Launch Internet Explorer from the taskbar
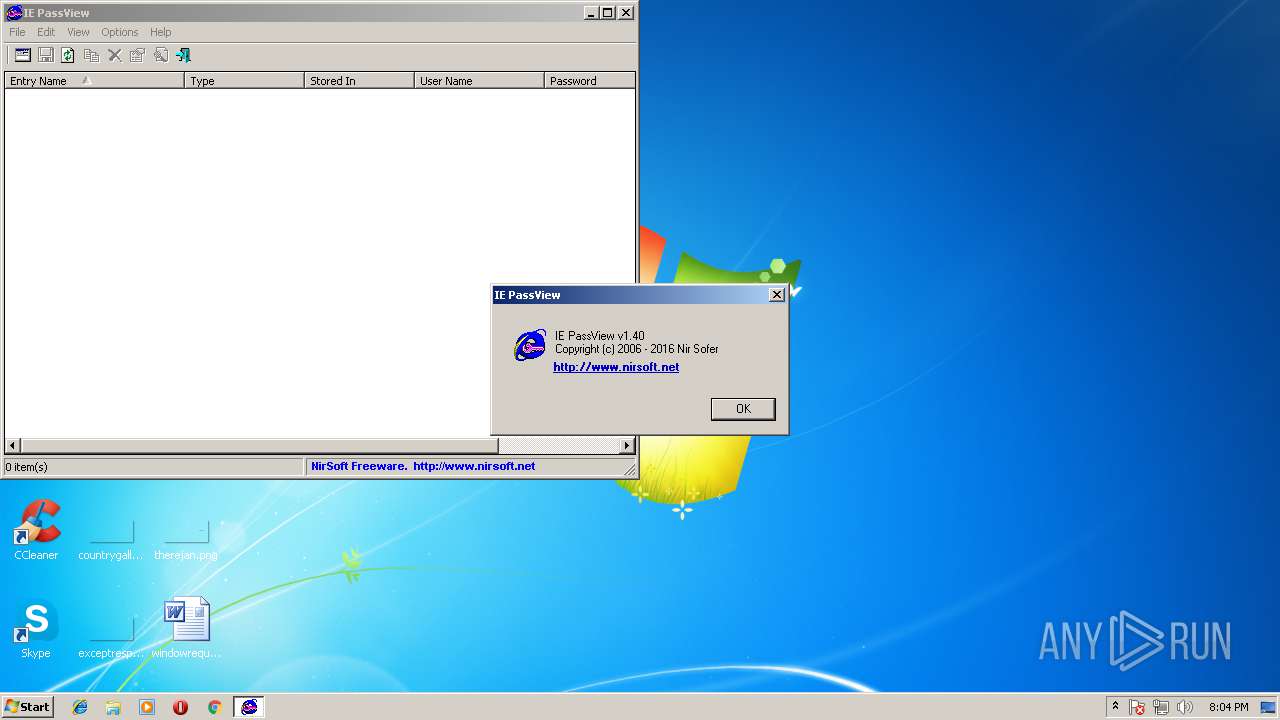The image size is (1280, 720). click(x=80, y=707)
